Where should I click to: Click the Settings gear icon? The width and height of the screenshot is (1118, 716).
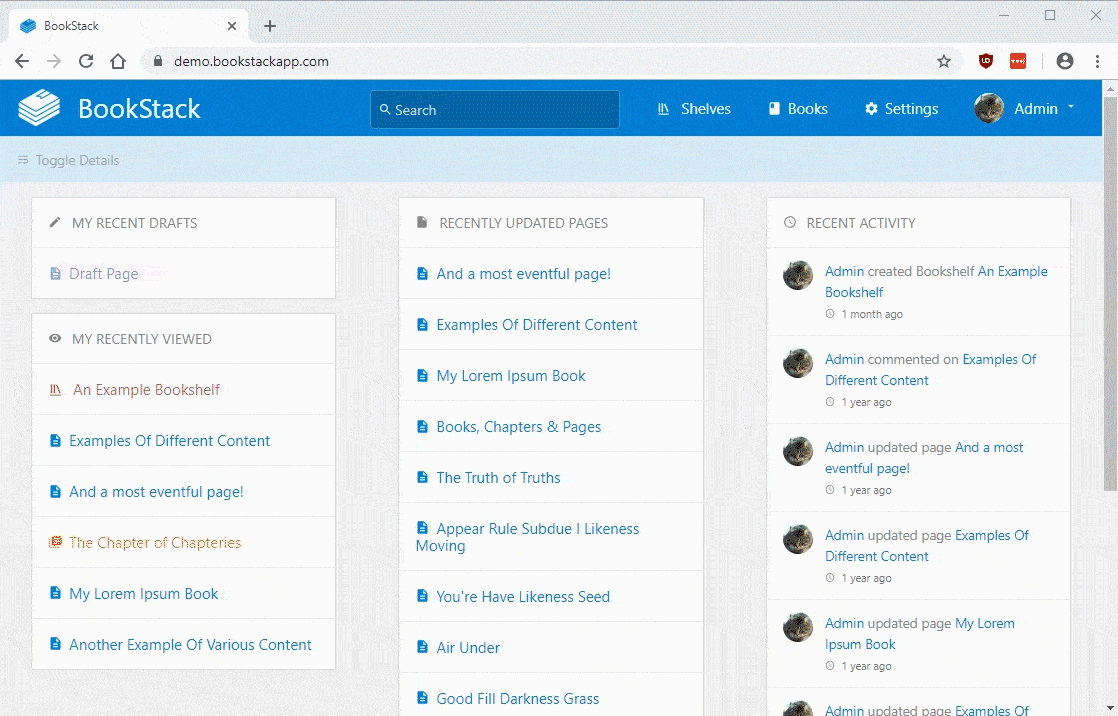[871, 108]
